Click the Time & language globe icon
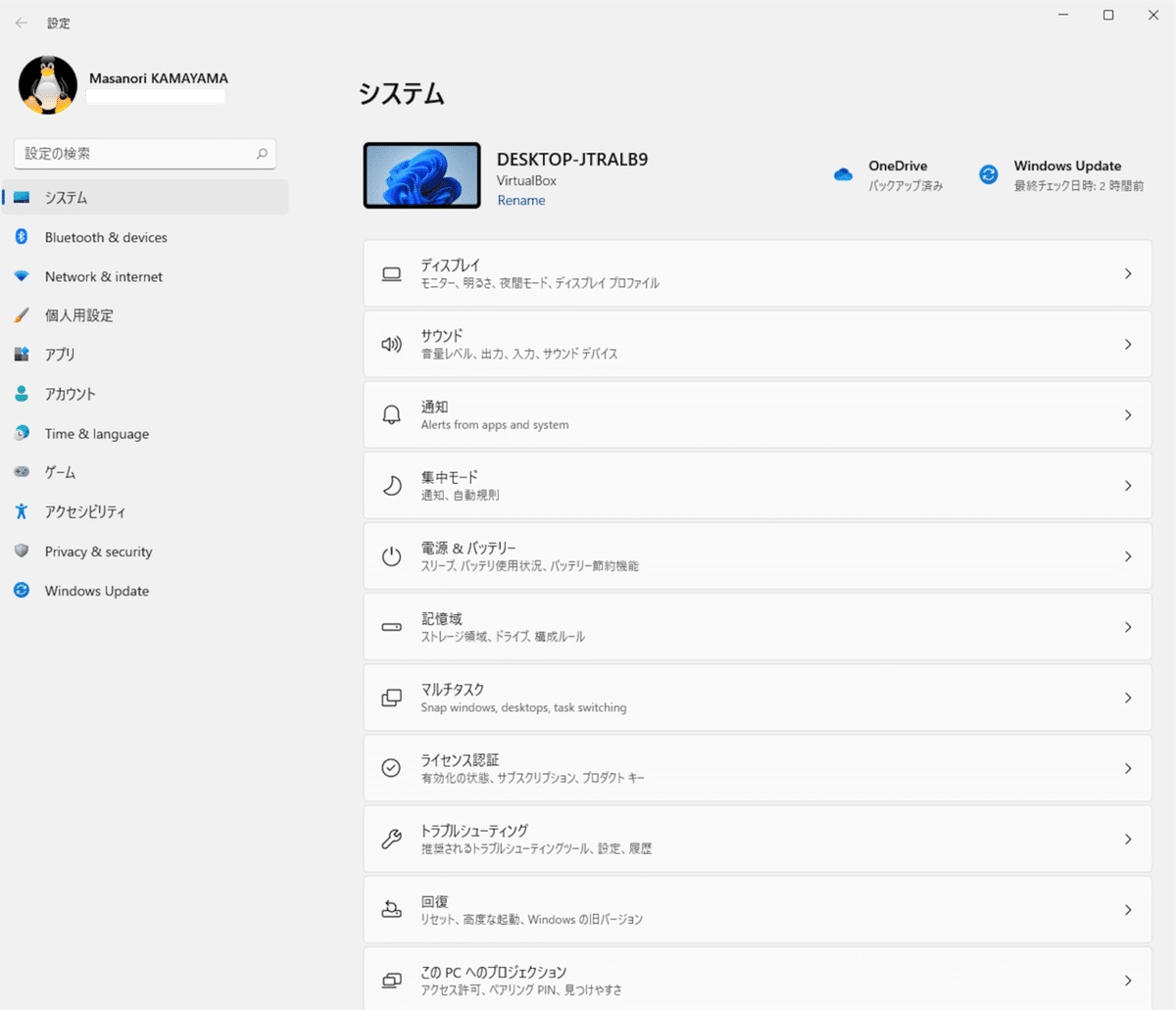Viewport: 1176px width, 1010px height. [22, 433]
